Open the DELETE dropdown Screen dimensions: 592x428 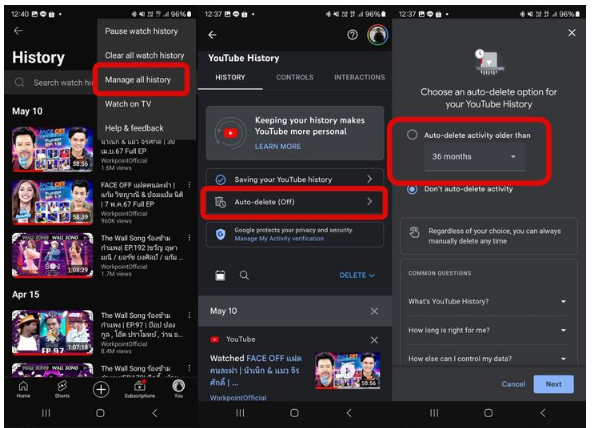pyautogui.click(x=357, y=275)
